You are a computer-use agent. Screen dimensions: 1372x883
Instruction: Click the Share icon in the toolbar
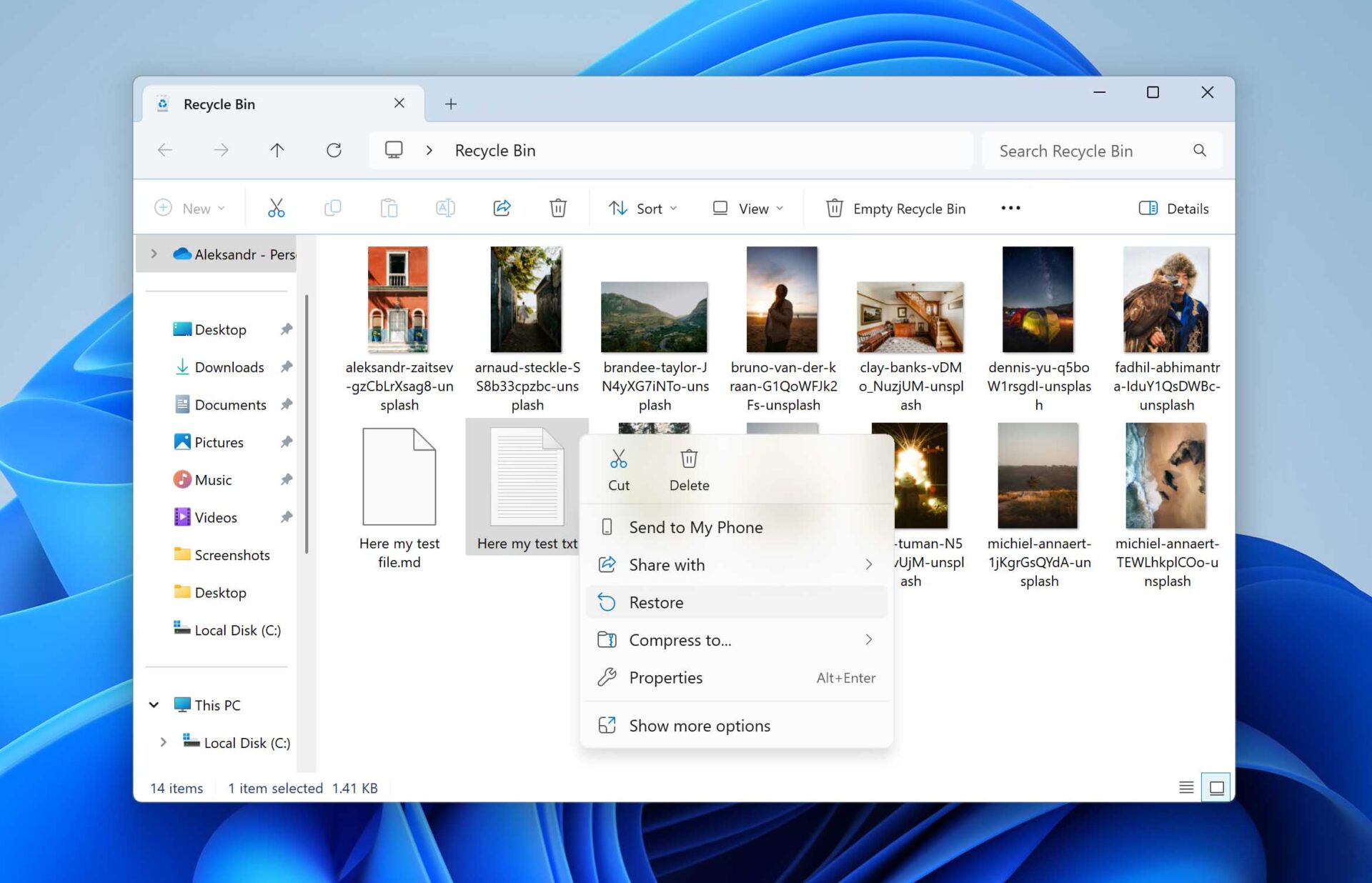(x=502, y=208)
